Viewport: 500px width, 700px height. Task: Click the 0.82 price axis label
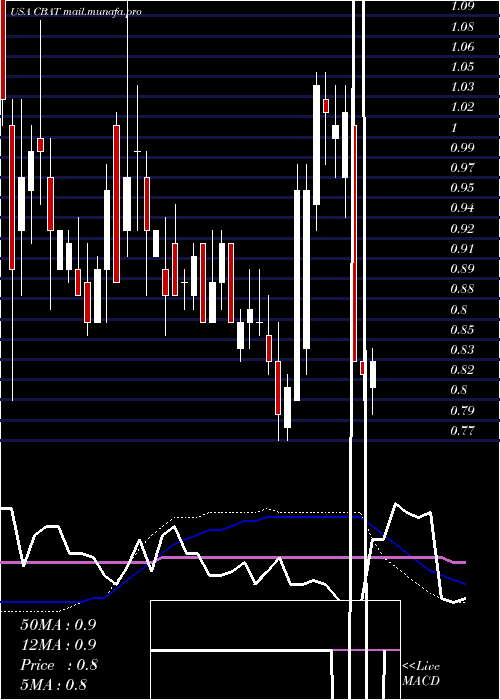tap(462, 370)
